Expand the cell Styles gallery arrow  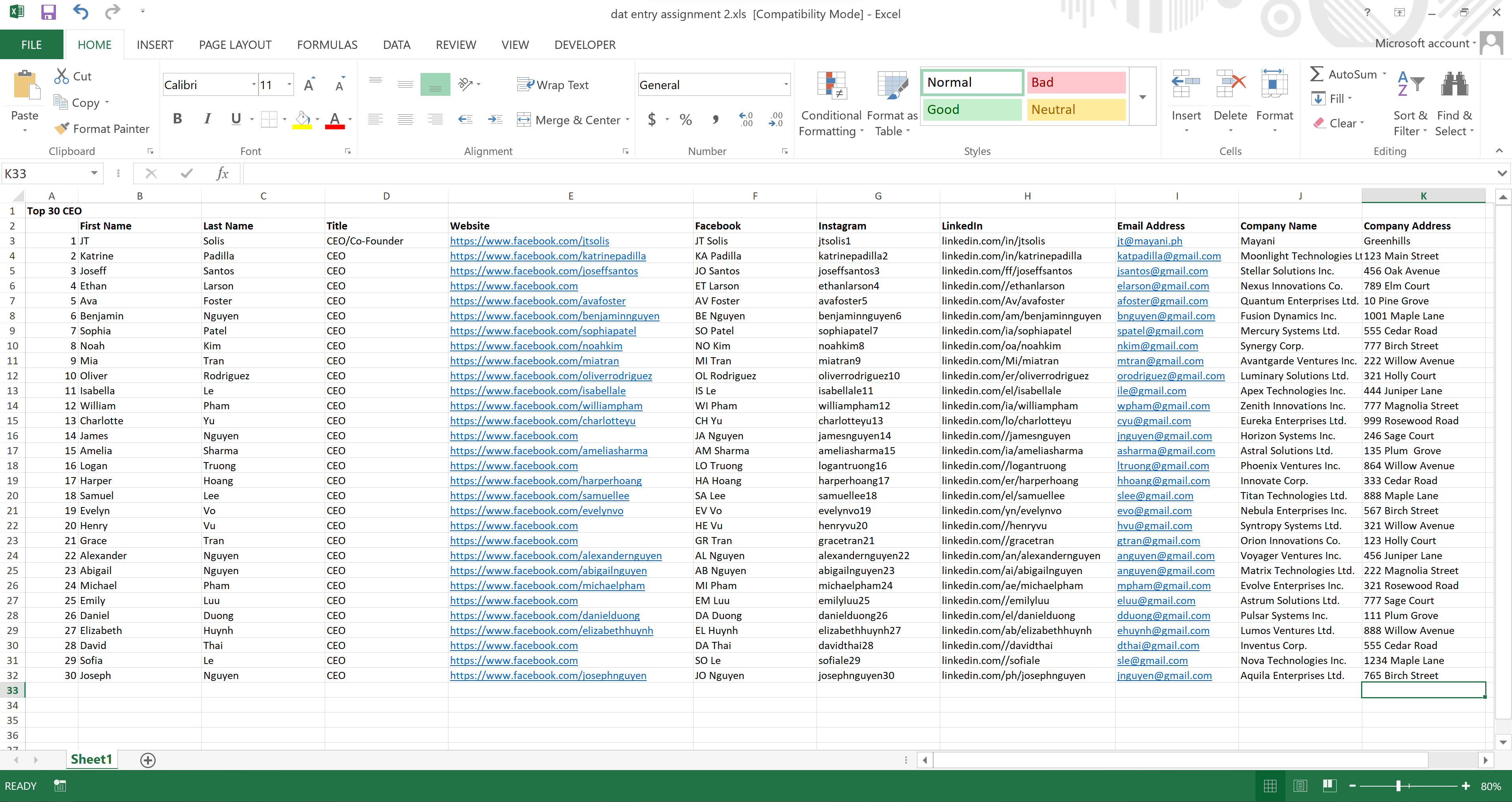pos(1142,97)
